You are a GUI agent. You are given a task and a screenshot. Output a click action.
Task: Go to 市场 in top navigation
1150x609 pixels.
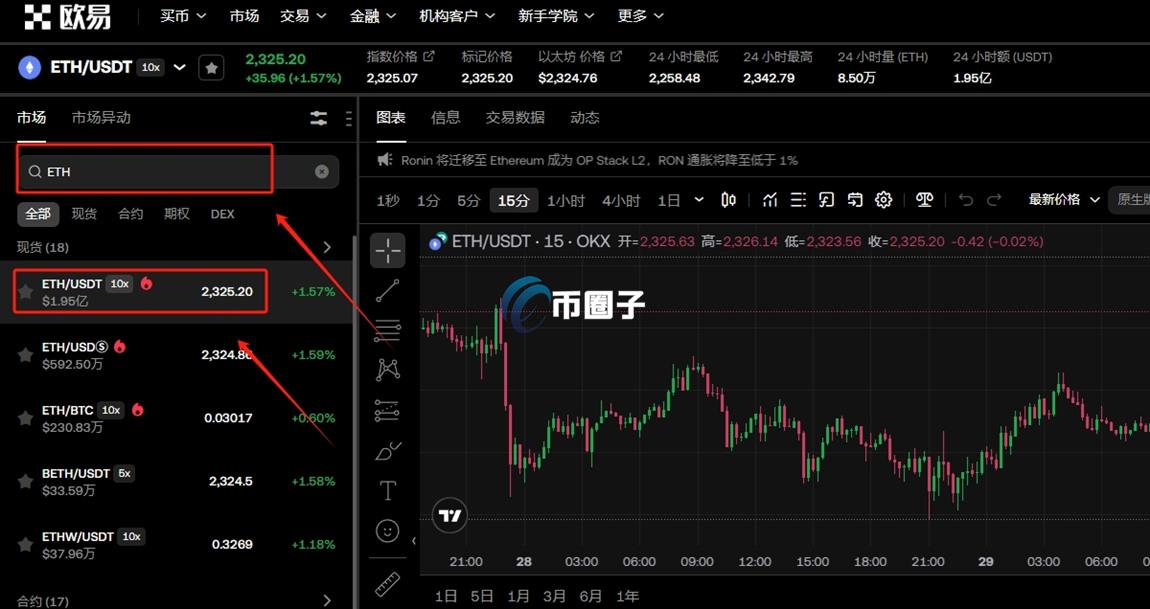click(x=244, y=15)
